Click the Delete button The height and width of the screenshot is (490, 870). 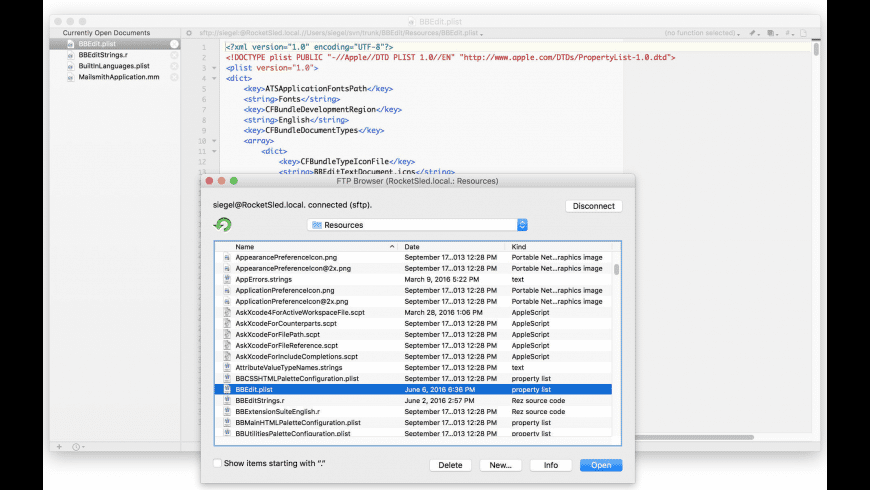(x=450, y=465)
